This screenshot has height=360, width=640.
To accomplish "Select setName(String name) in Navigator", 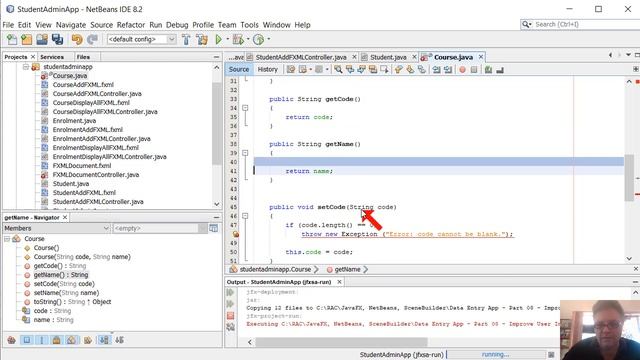I will (x=66, y=293).
